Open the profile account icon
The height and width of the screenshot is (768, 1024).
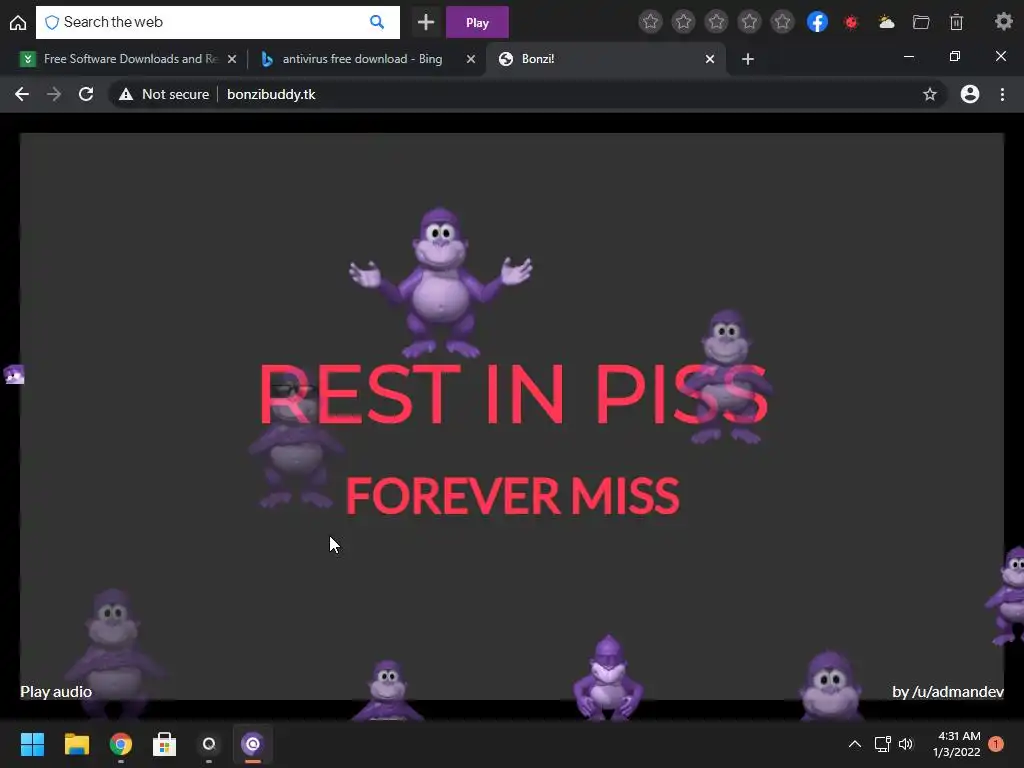tap(970, 94)
